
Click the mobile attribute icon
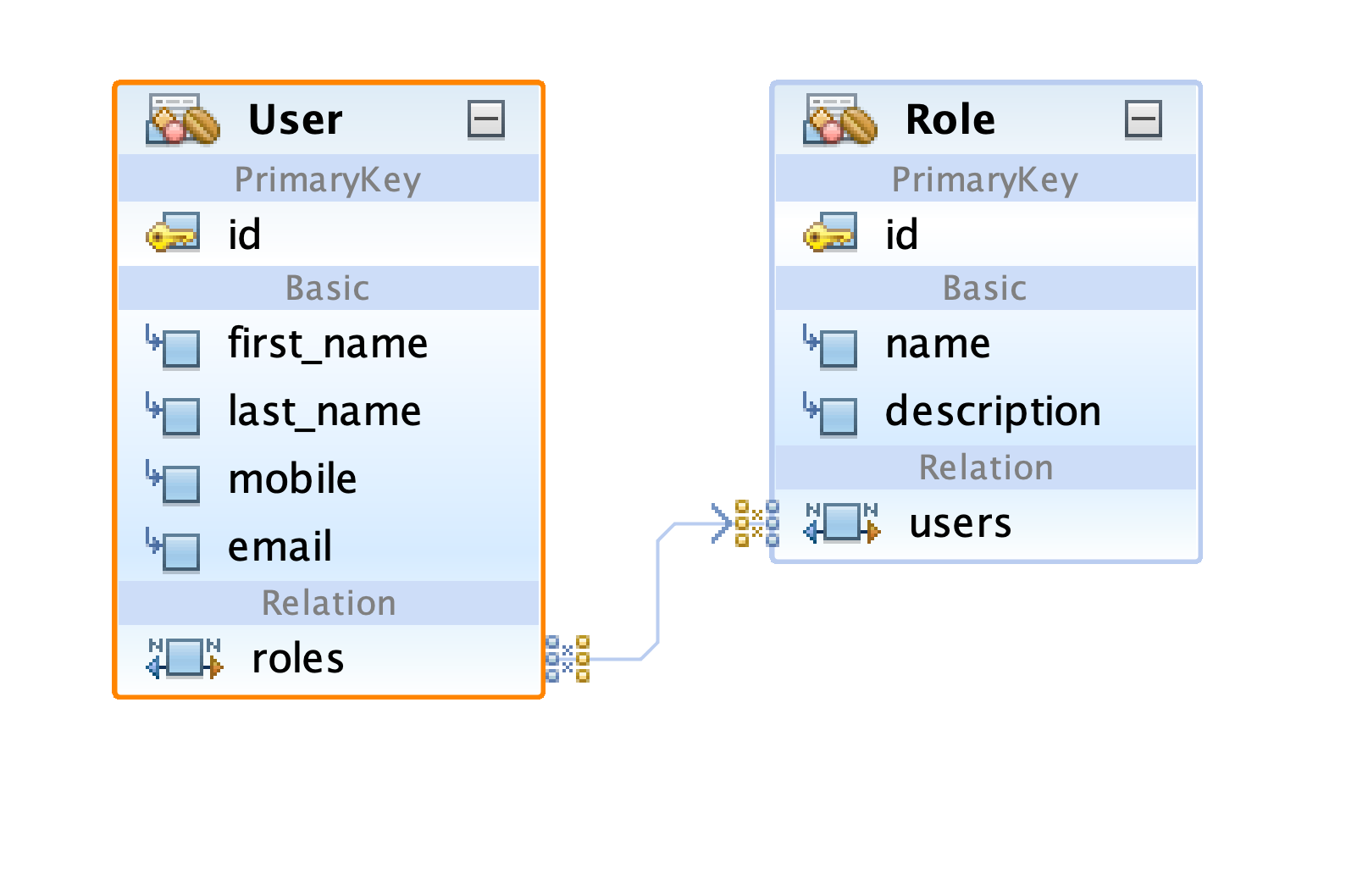(173, 479)
